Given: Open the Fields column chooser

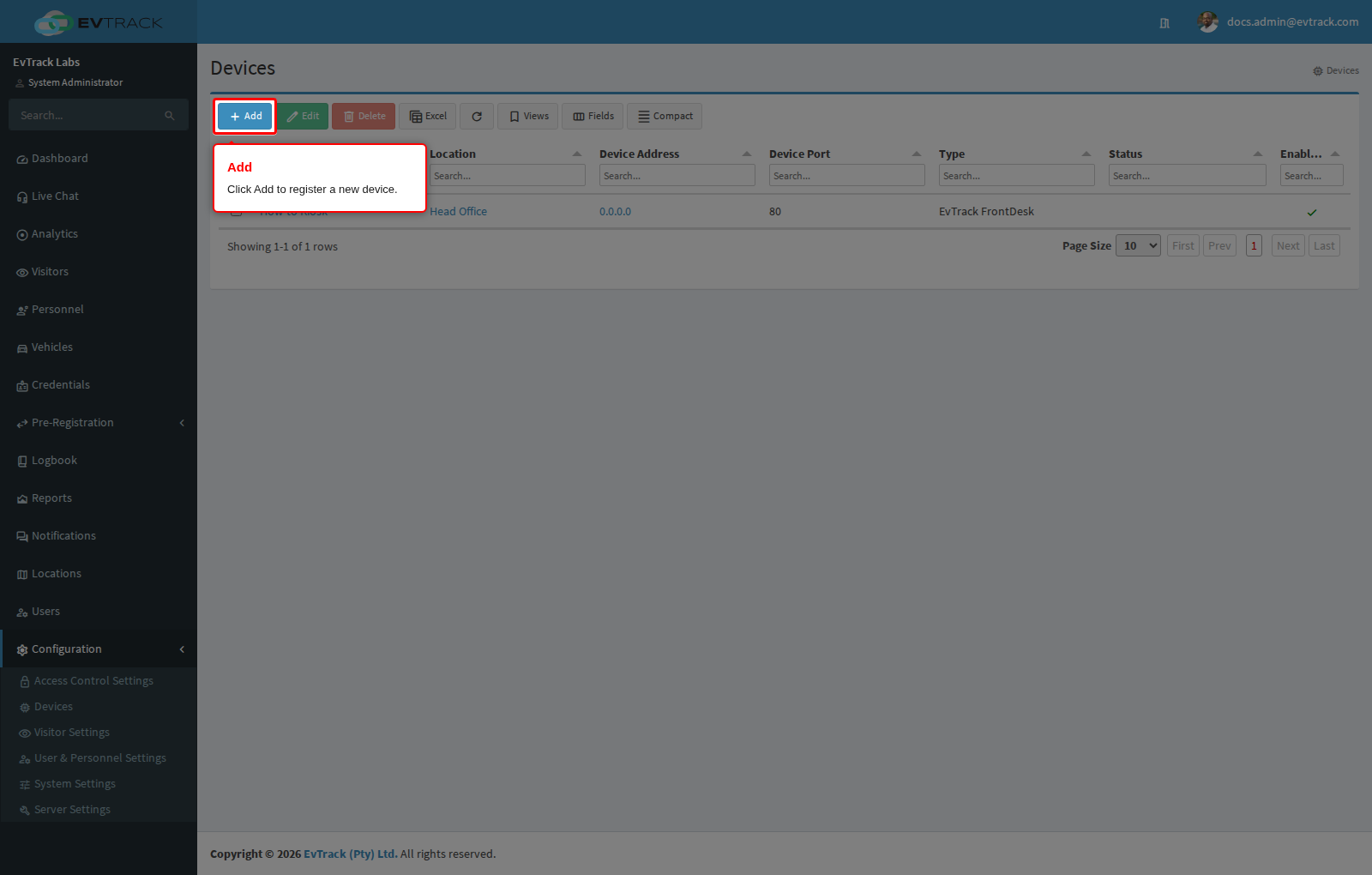Looking at the screenshot, I should click(x=593, y=117).
